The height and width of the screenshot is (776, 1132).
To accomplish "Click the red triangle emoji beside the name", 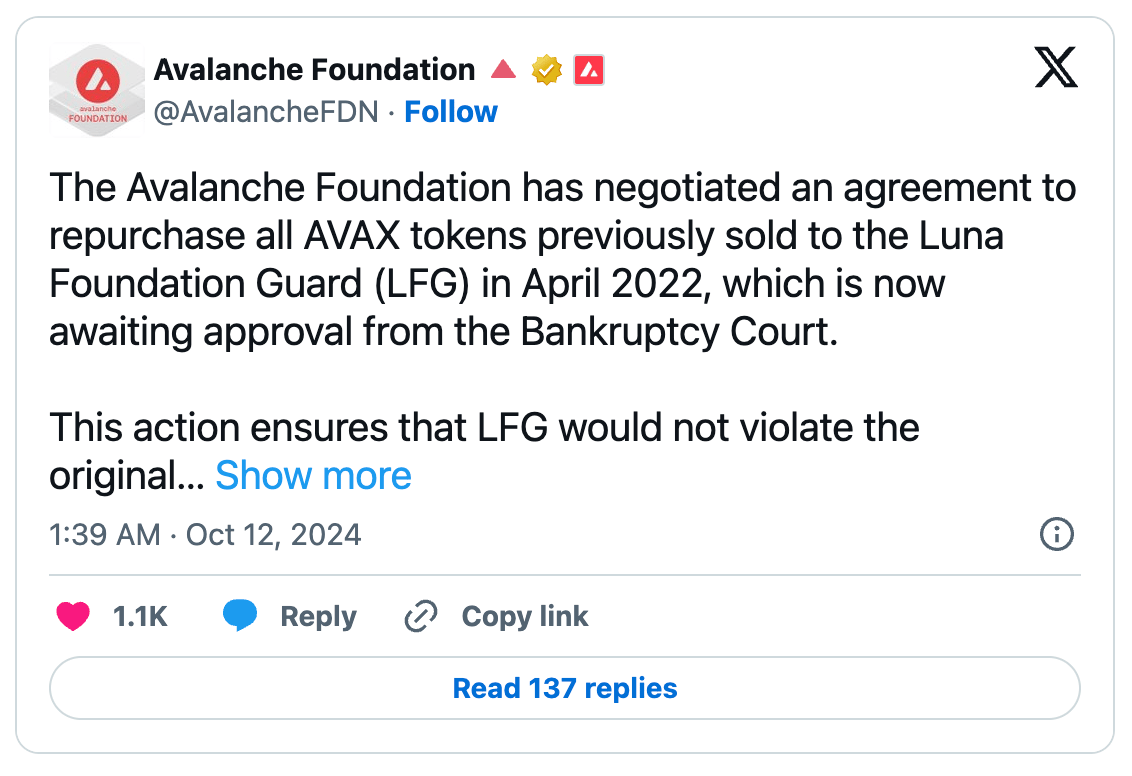I will 504,70.
